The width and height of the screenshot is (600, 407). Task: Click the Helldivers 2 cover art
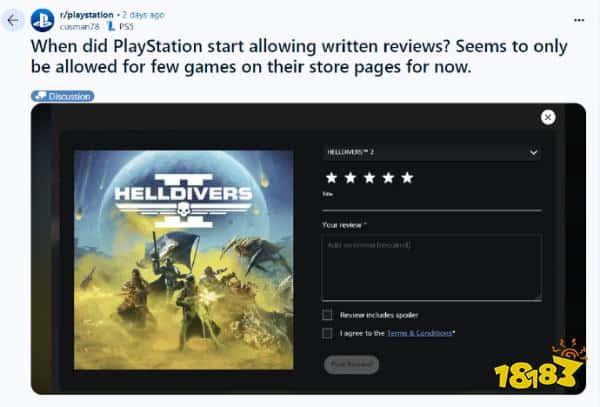(184, 259)
